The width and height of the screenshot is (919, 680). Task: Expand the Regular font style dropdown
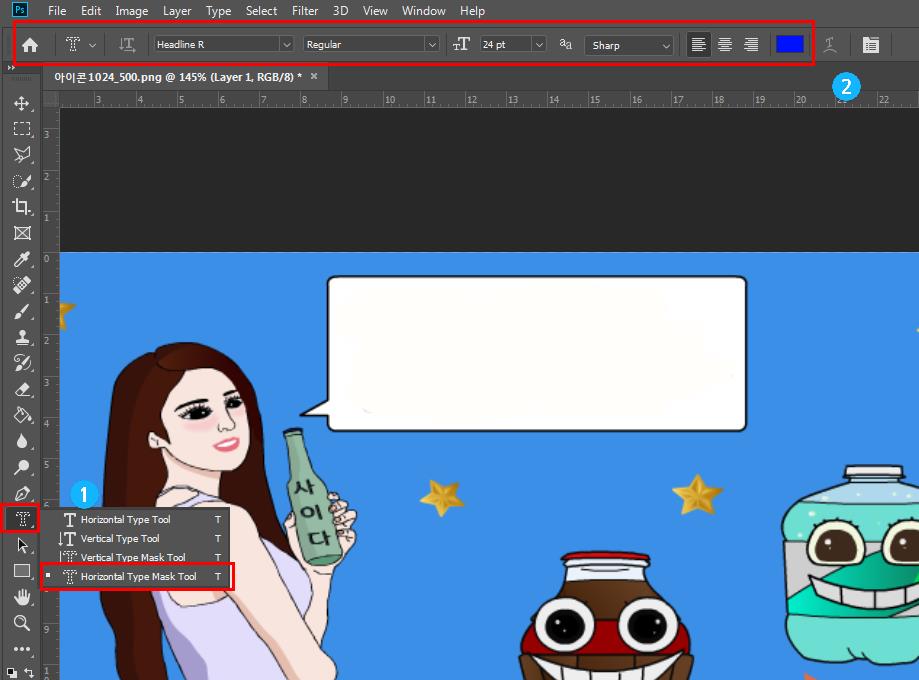click(431, 45)
